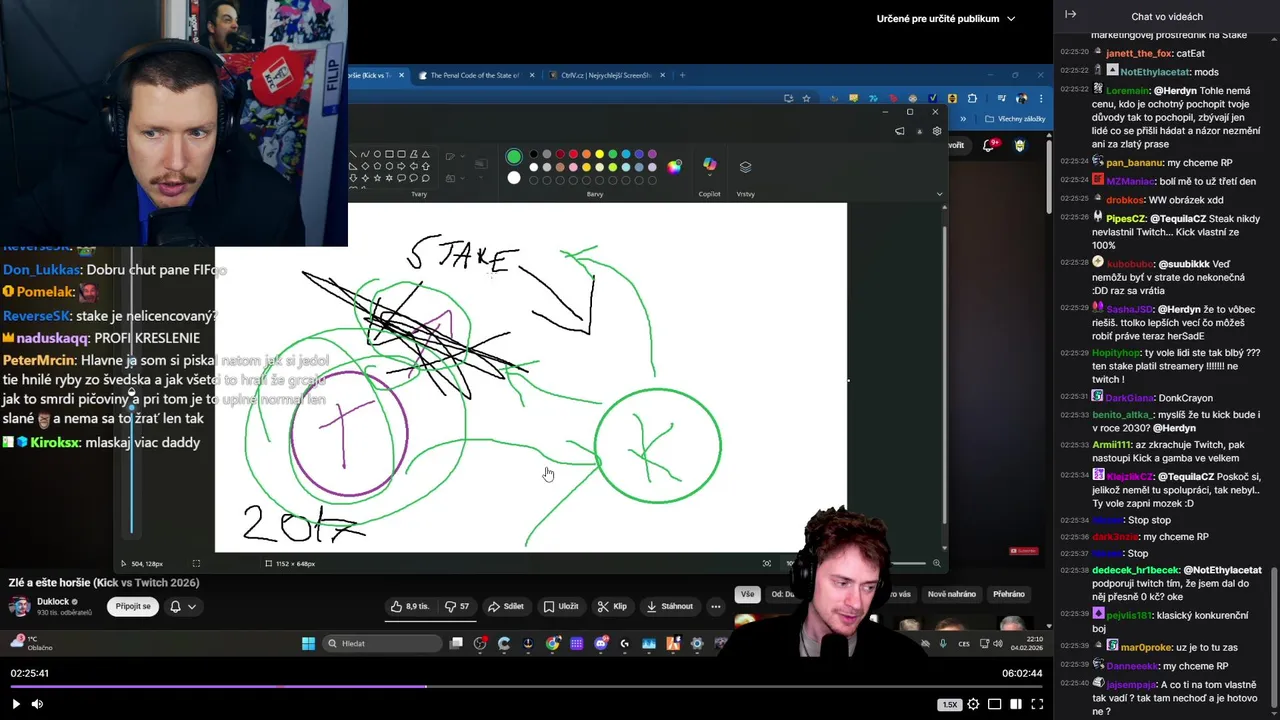Screen dimensions: 1280x720
Task: Open Chrome from the Windows taskbar
Action: tap(552, 643)
